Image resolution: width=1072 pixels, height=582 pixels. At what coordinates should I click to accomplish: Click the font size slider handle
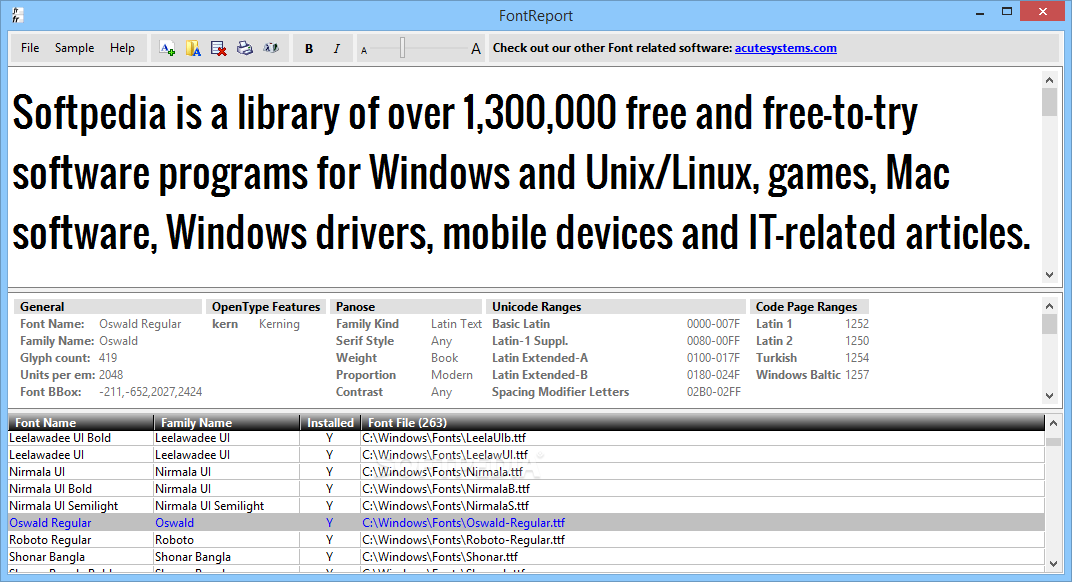point(403,48)
